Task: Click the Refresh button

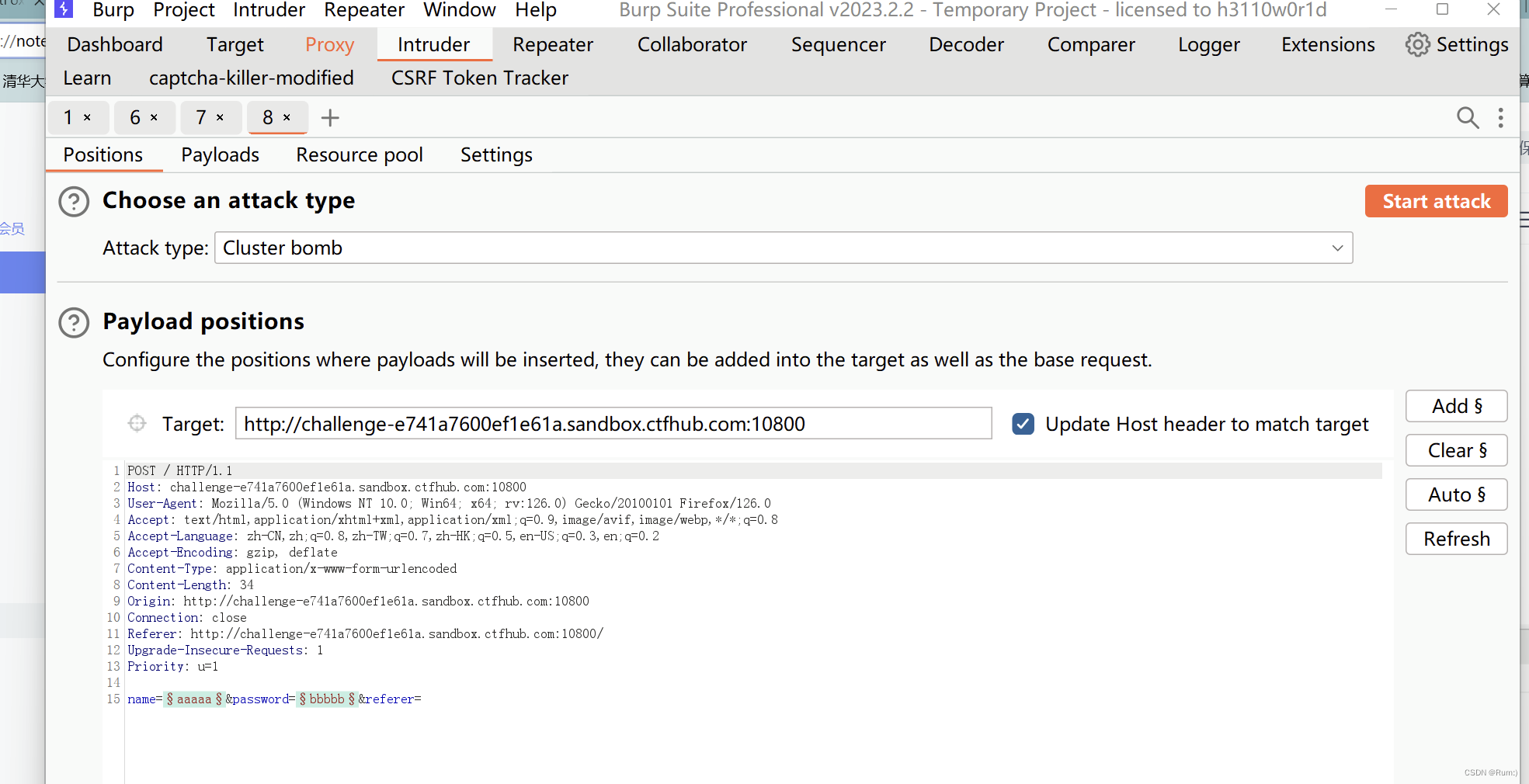Action: 1456,539
